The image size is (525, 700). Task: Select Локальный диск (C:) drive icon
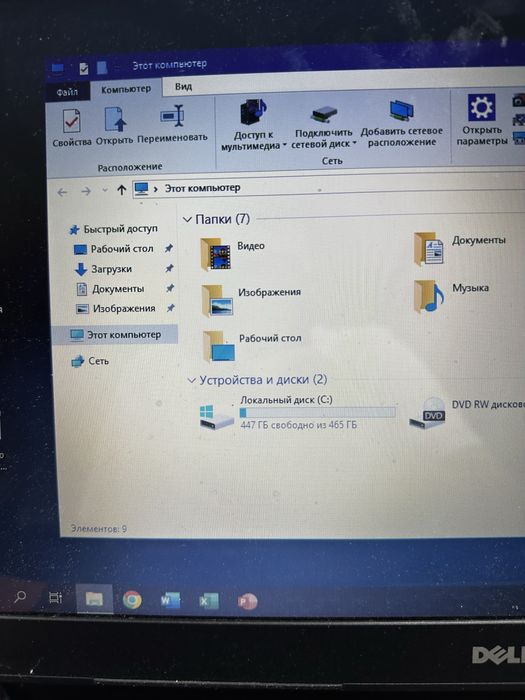(216, 417)
